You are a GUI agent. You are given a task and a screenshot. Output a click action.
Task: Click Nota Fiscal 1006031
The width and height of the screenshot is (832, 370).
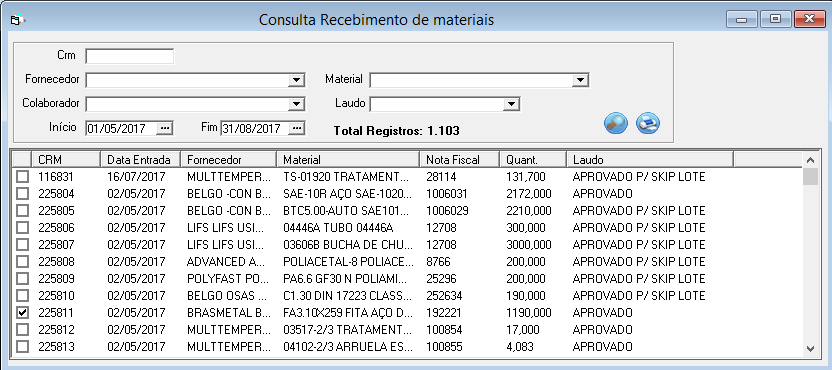[447, 194]
